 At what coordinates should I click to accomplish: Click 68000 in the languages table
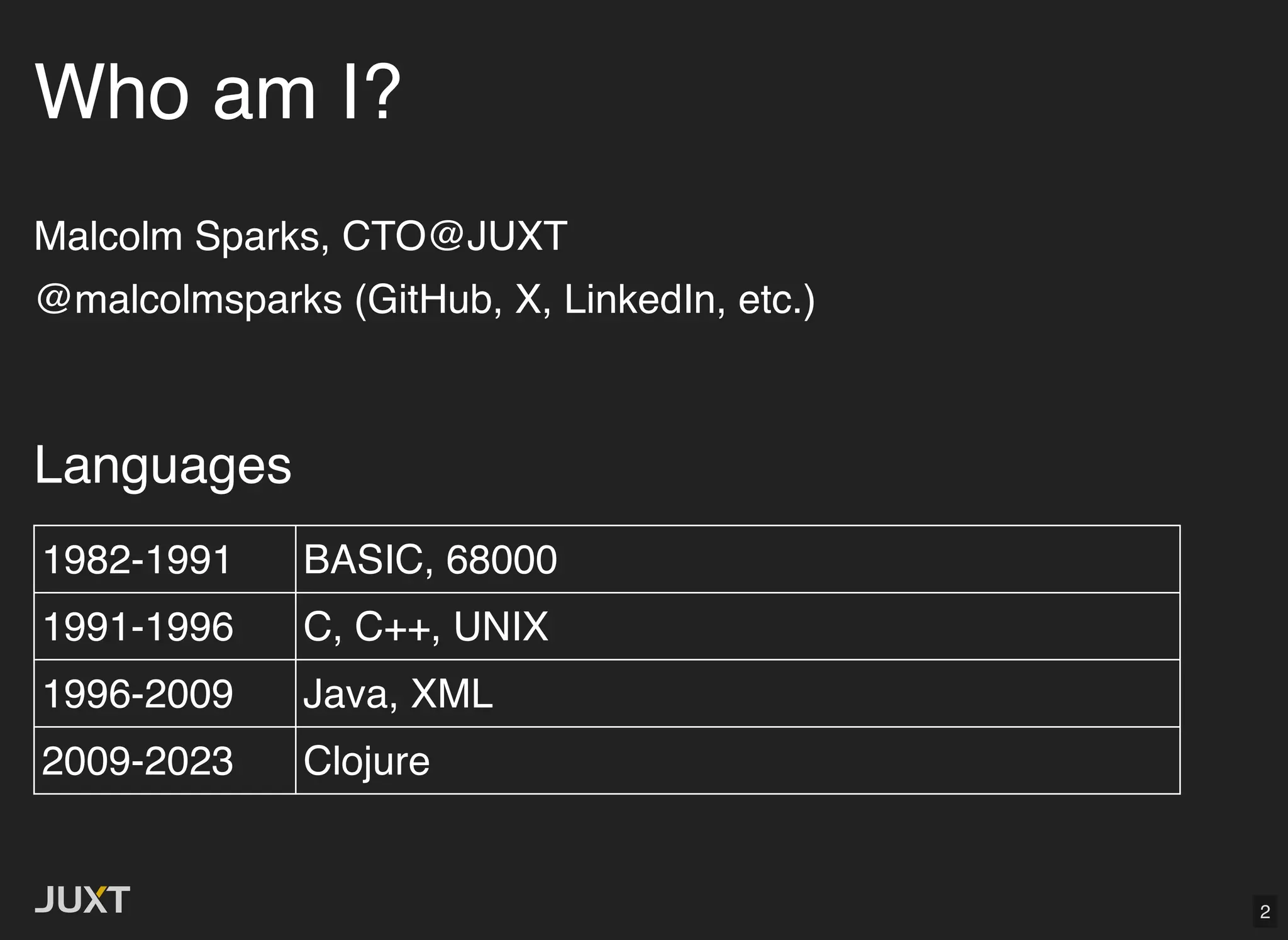pos(501,559)
